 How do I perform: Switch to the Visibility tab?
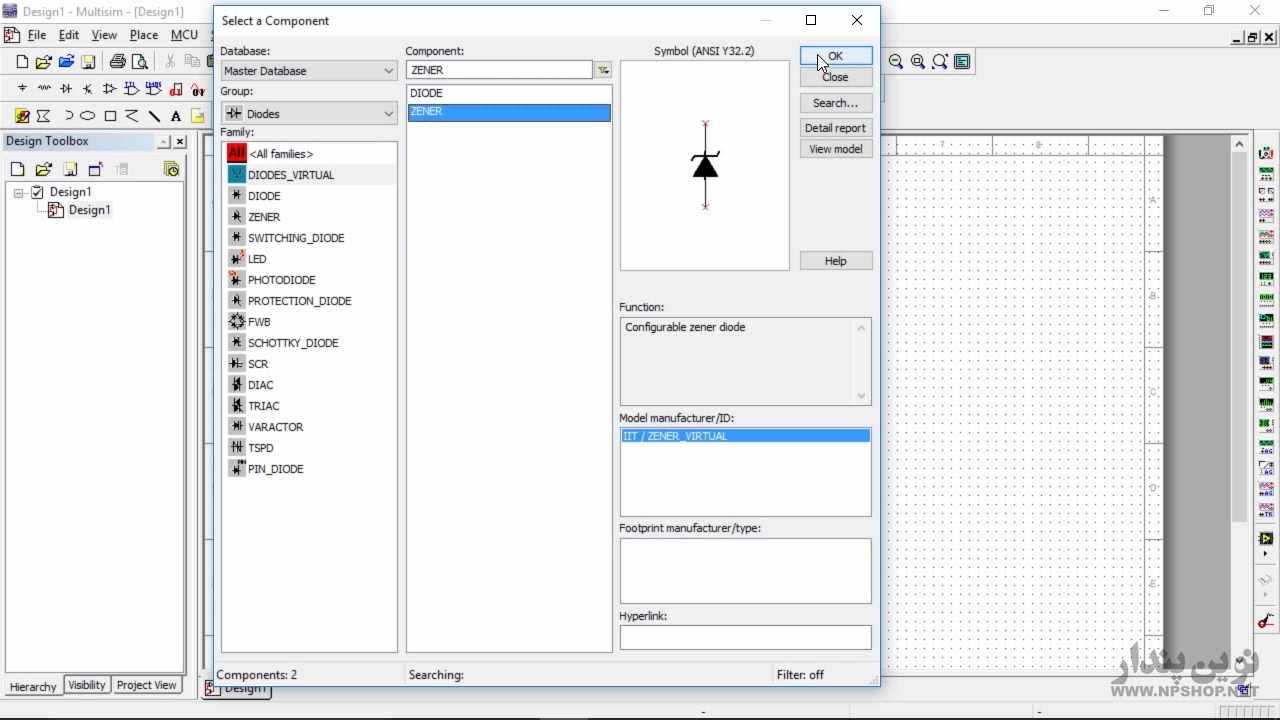coord(87,685)
